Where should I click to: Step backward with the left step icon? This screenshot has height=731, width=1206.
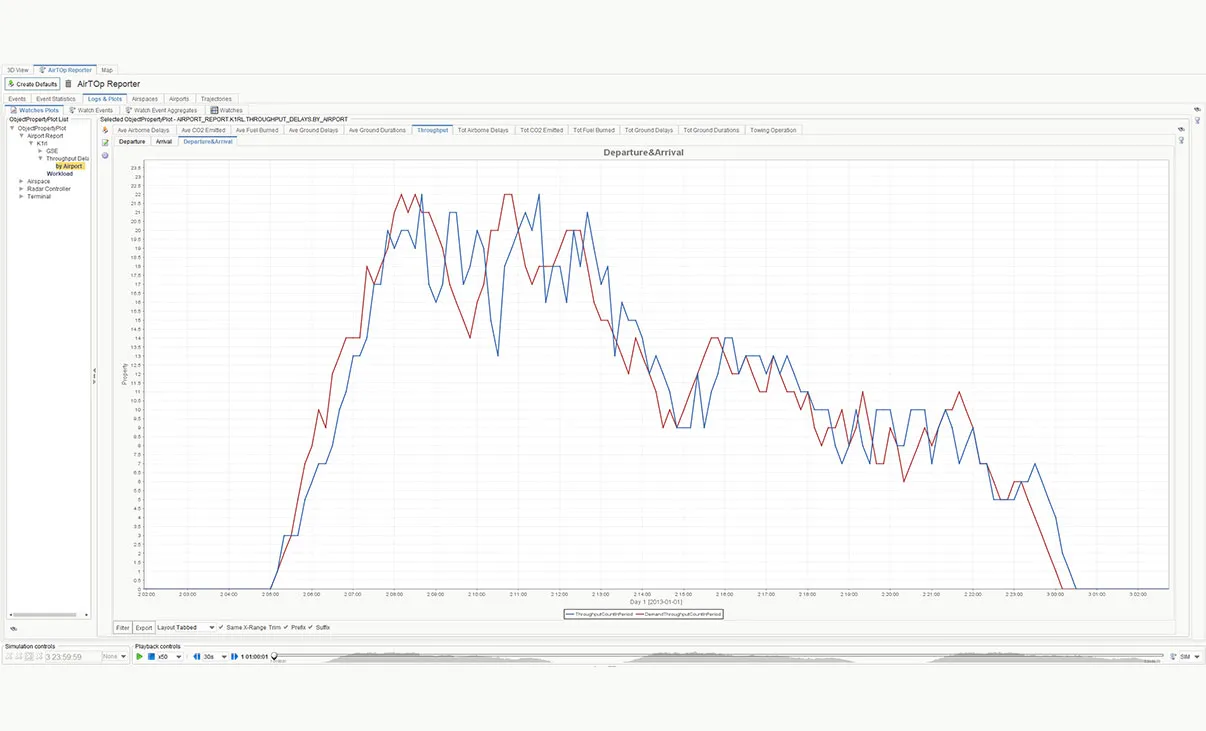pos(197,656)
